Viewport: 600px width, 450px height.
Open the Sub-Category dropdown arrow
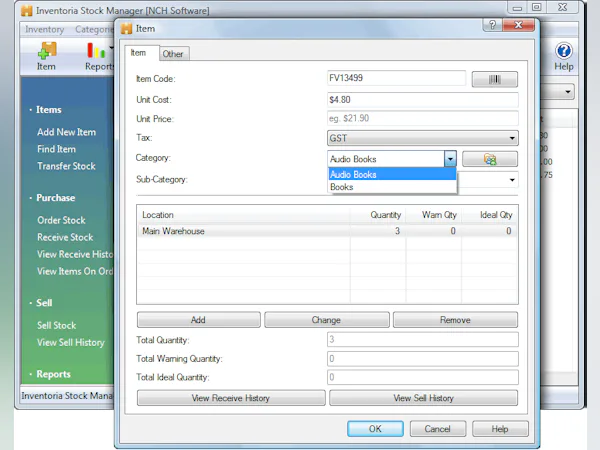[512, 180]
